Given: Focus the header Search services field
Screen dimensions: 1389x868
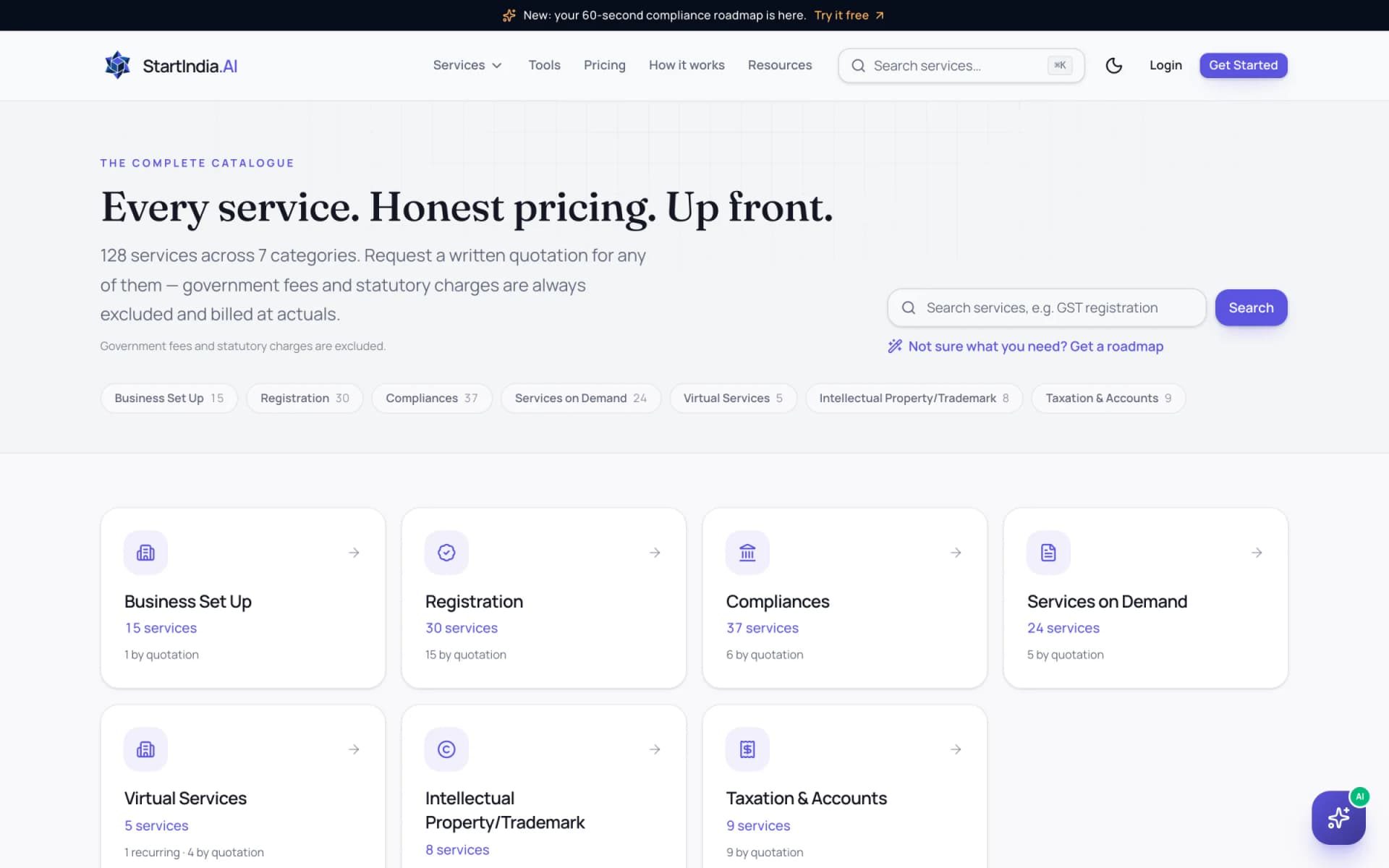Looking at the screenshot, I should click(961, 66).
